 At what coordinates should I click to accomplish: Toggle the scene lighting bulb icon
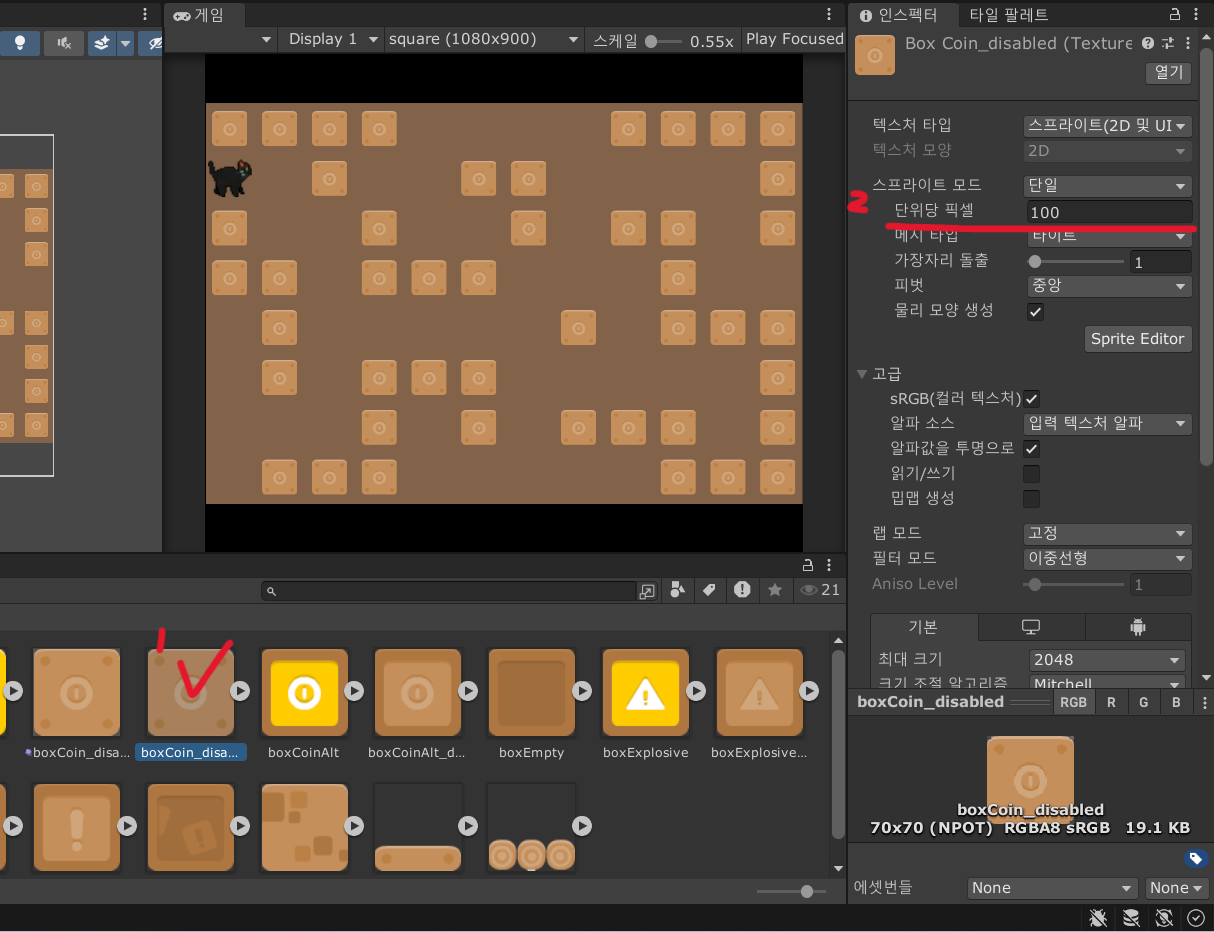click(19, 42)
